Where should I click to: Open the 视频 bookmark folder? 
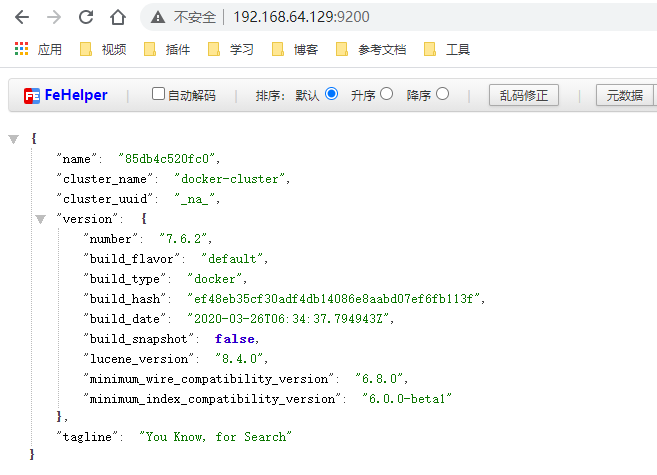[x=103, y=49]
